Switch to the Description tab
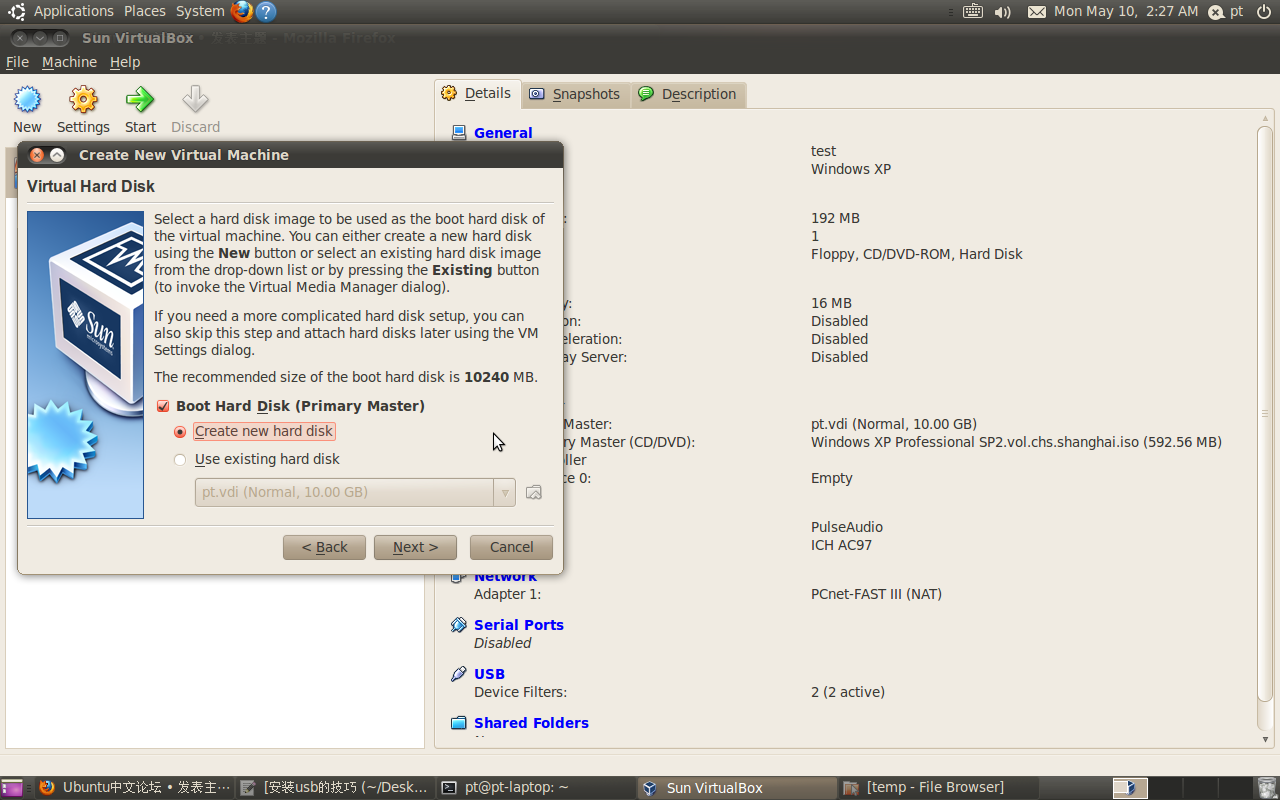 687,94
